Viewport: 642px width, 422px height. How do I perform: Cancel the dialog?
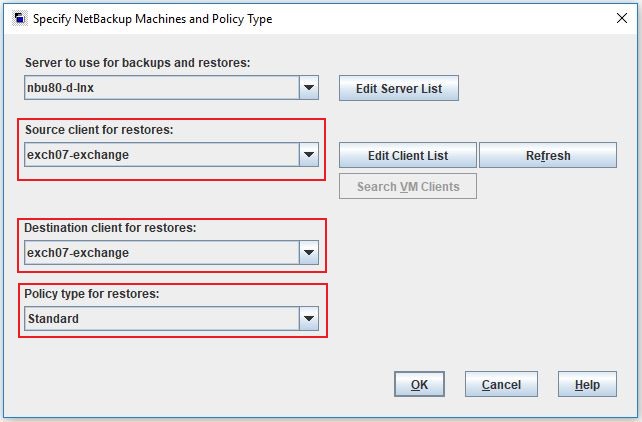pyautogui.click(x=500, y=384)
